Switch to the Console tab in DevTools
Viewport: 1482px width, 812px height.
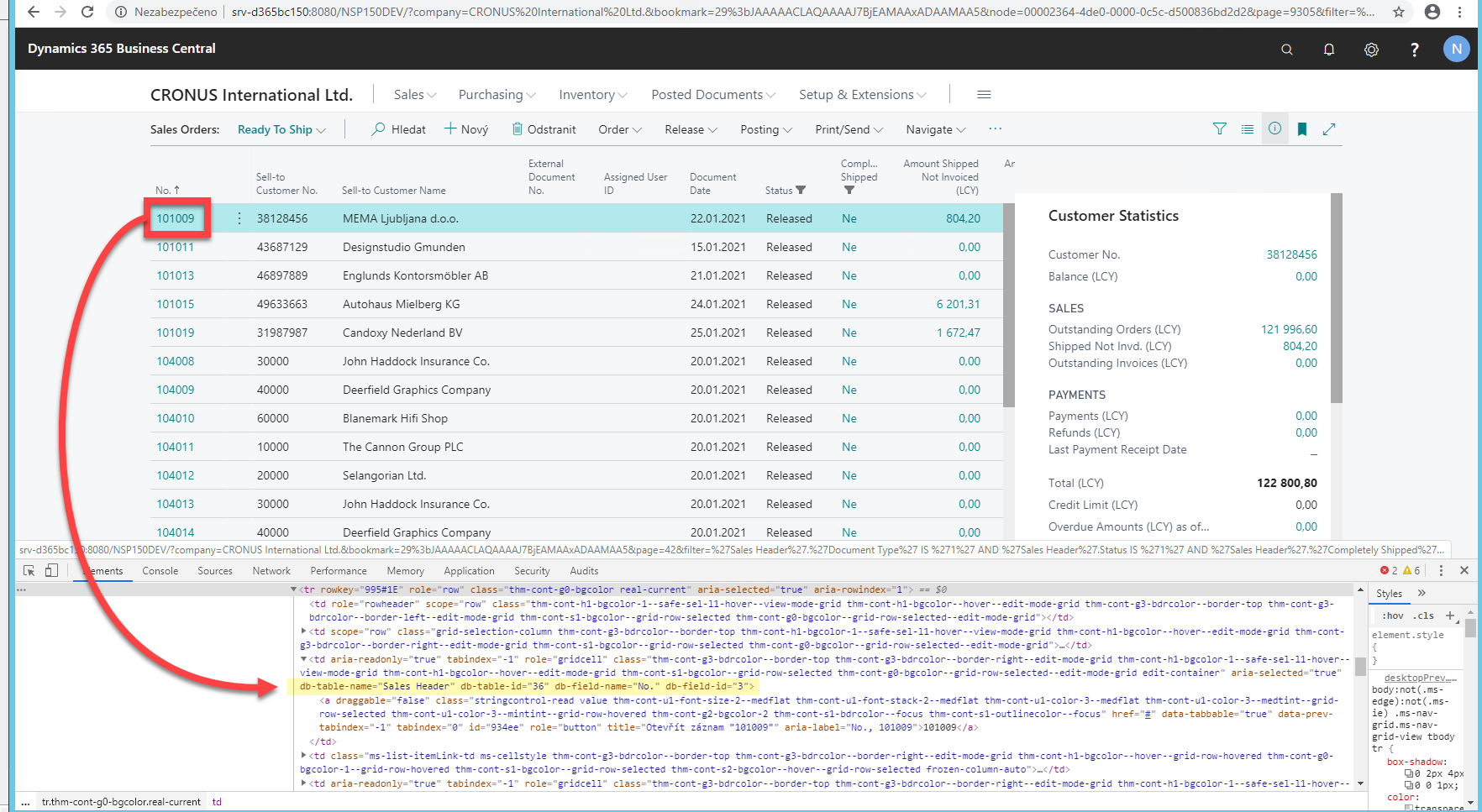click(x=160, y=570)
